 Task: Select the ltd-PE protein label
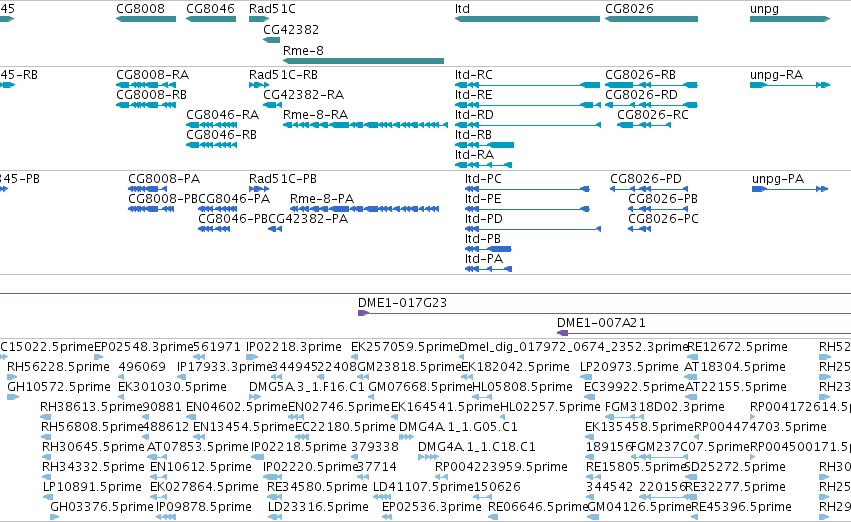[x=483, y=199]
